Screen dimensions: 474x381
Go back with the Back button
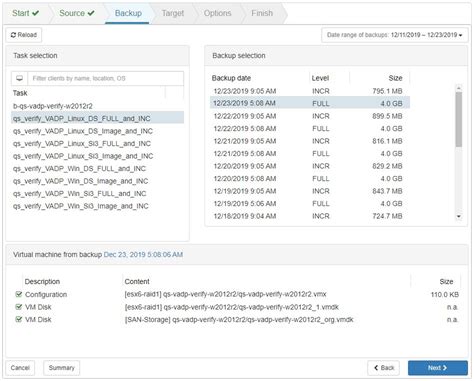(384, 368)
